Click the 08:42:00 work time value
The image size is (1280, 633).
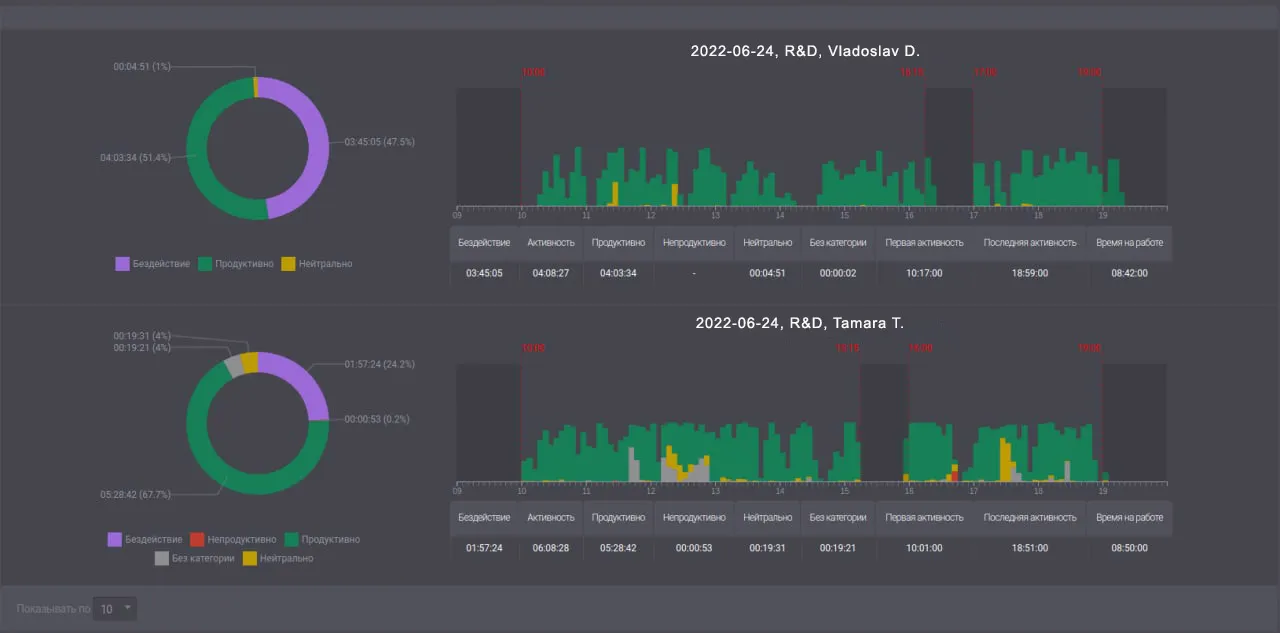[1129, 273]
